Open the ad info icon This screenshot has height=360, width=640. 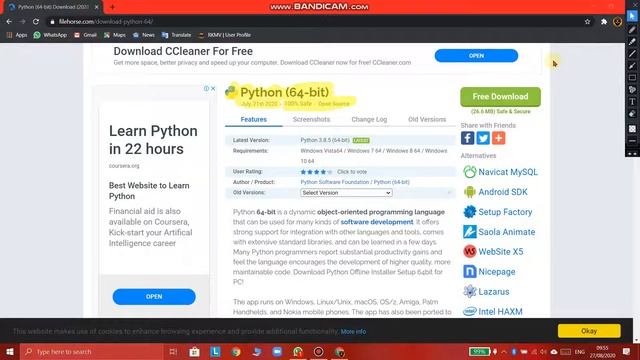pos(207,88)
